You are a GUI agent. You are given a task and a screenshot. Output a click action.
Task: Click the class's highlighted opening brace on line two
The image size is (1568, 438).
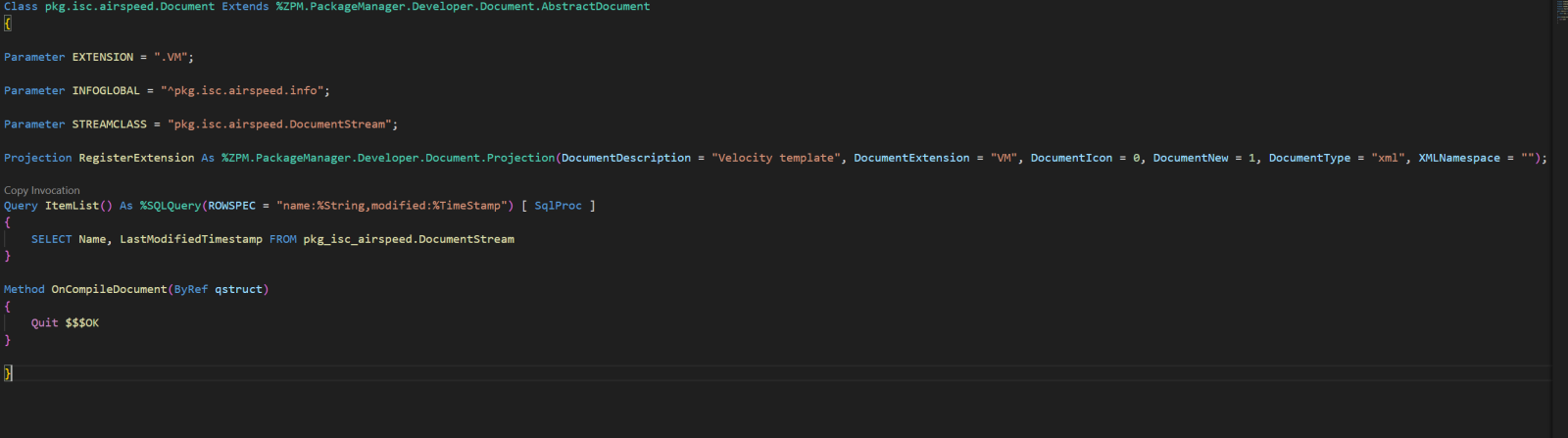click(8, 24)
